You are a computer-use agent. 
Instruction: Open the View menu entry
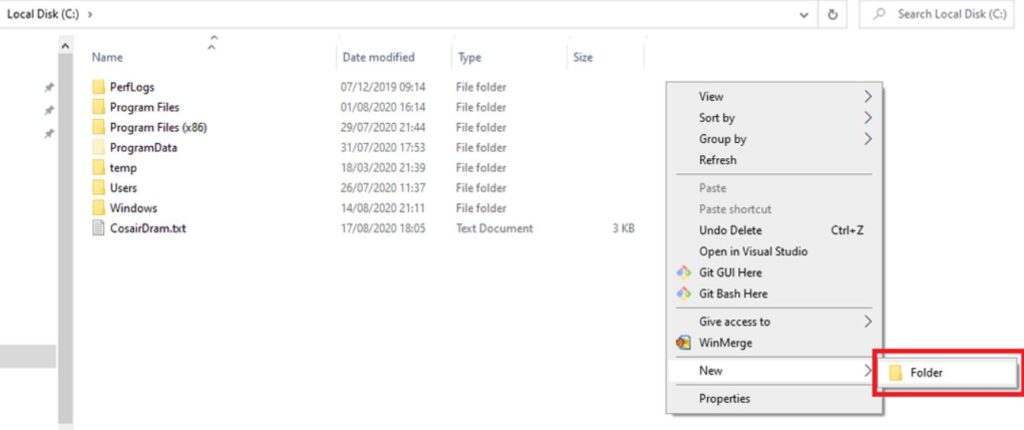coord(775,97)
